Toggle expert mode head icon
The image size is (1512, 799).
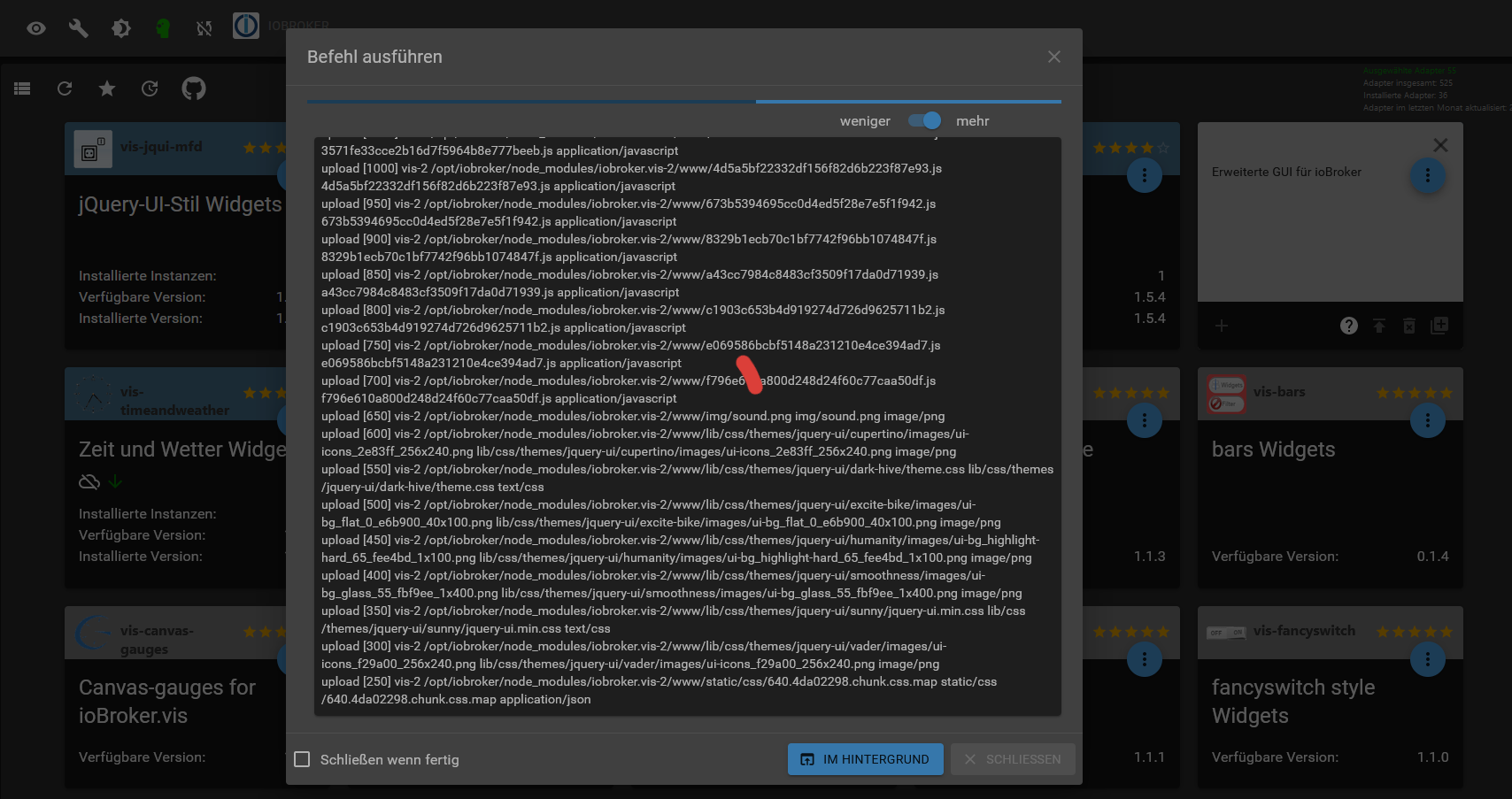pos(163,28)
